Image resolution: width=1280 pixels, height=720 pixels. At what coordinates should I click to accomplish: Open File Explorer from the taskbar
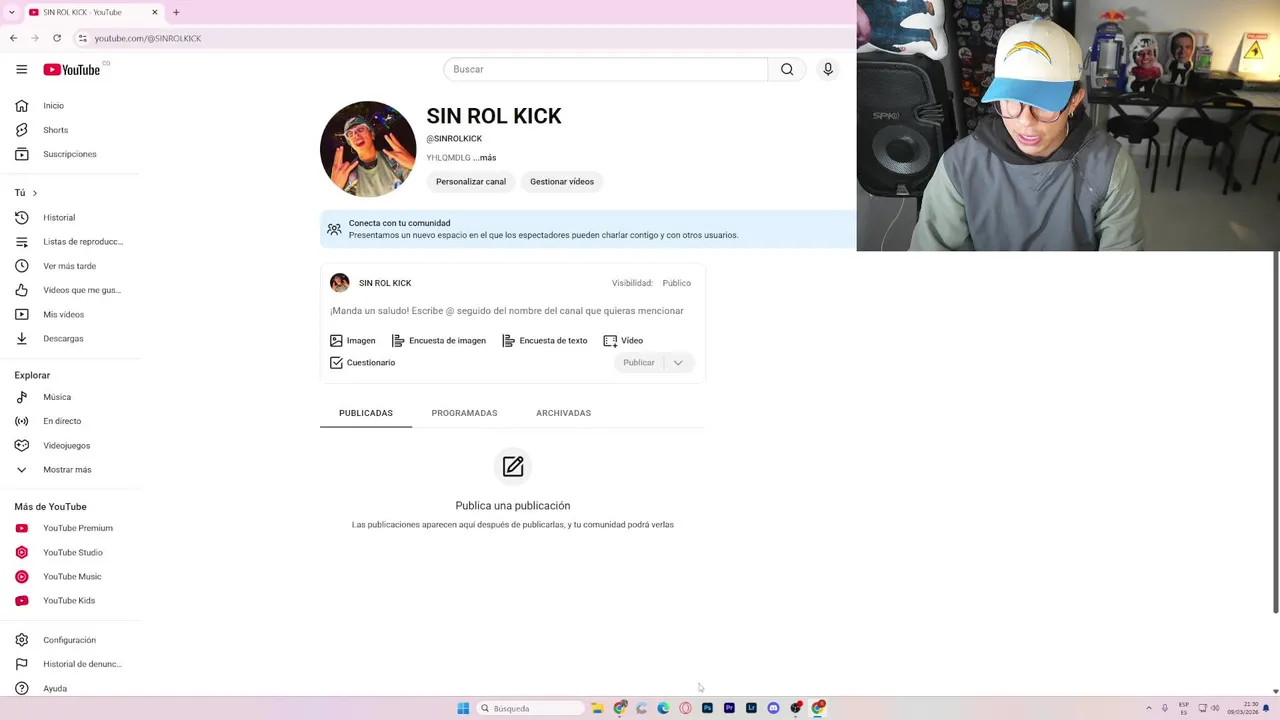597,708
